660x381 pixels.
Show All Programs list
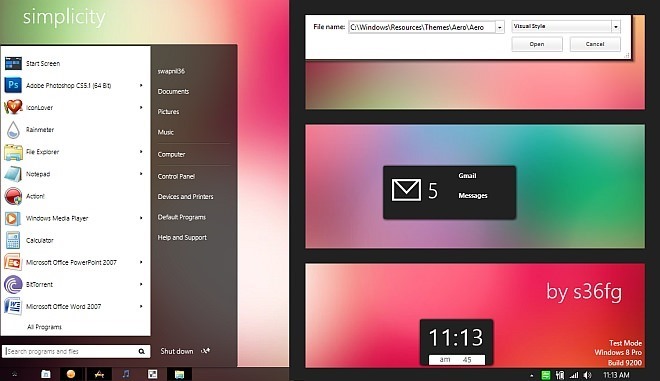pos(44,327)
